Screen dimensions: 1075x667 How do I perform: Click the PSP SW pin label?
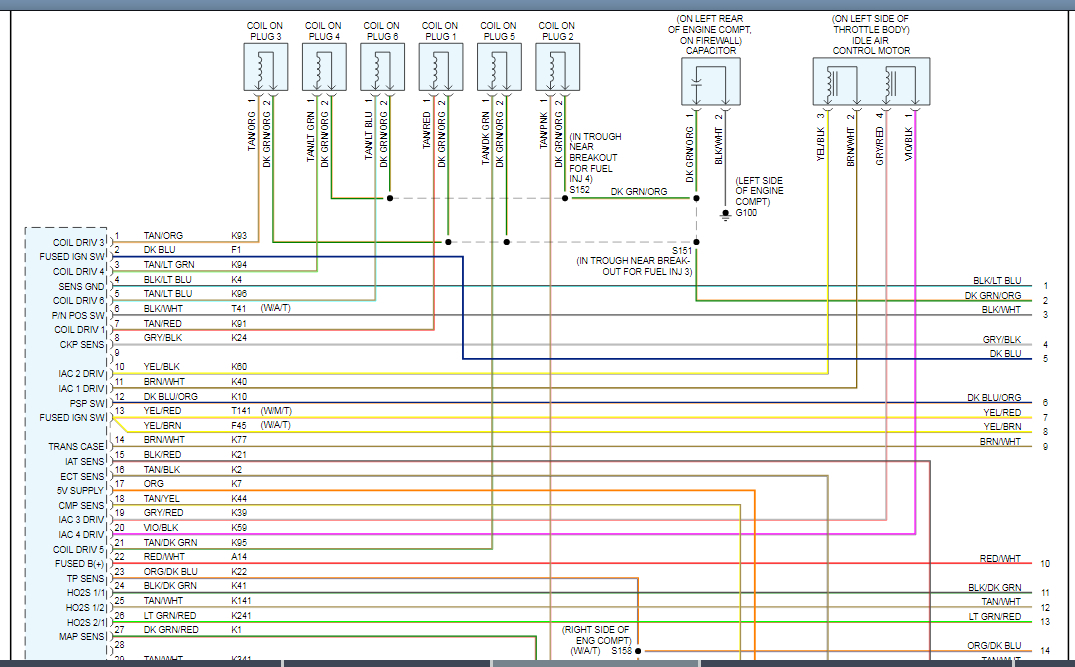click(87, 403)
